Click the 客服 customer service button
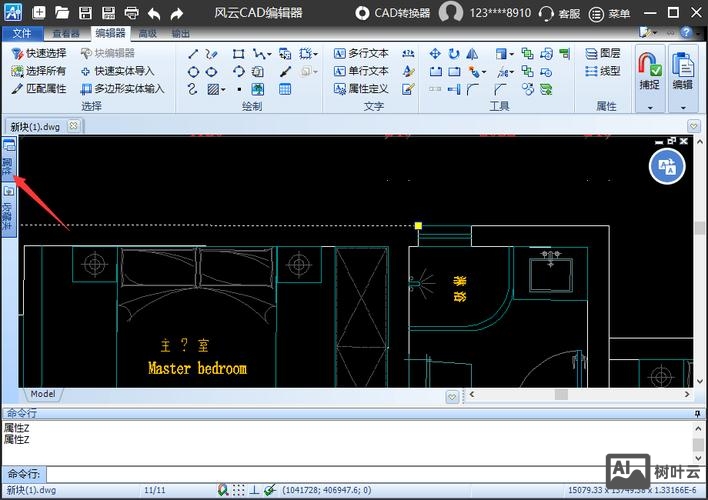The height and width of the screenshot is (500, 708). point(560,13)
